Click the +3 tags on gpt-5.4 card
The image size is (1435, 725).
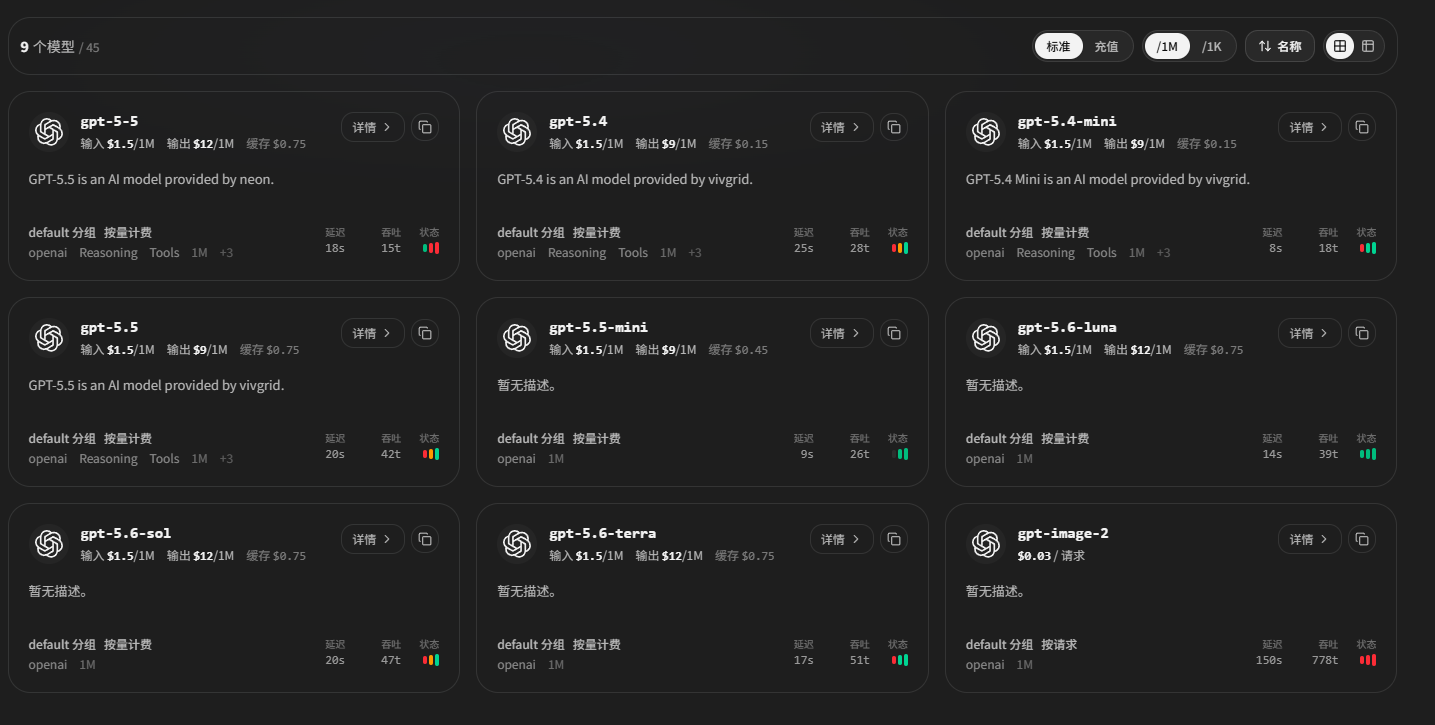tap(694, 253)
